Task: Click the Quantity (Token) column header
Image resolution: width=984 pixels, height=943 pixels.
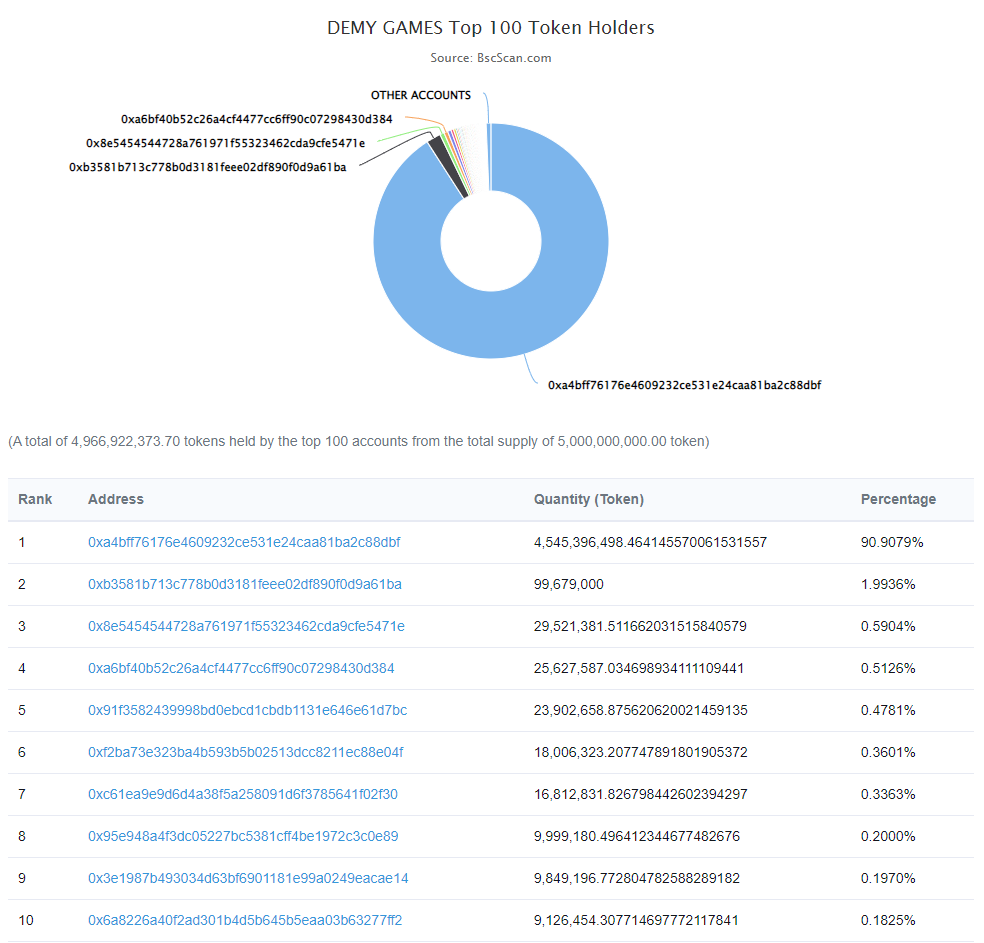Action: [x=589, y=499]
